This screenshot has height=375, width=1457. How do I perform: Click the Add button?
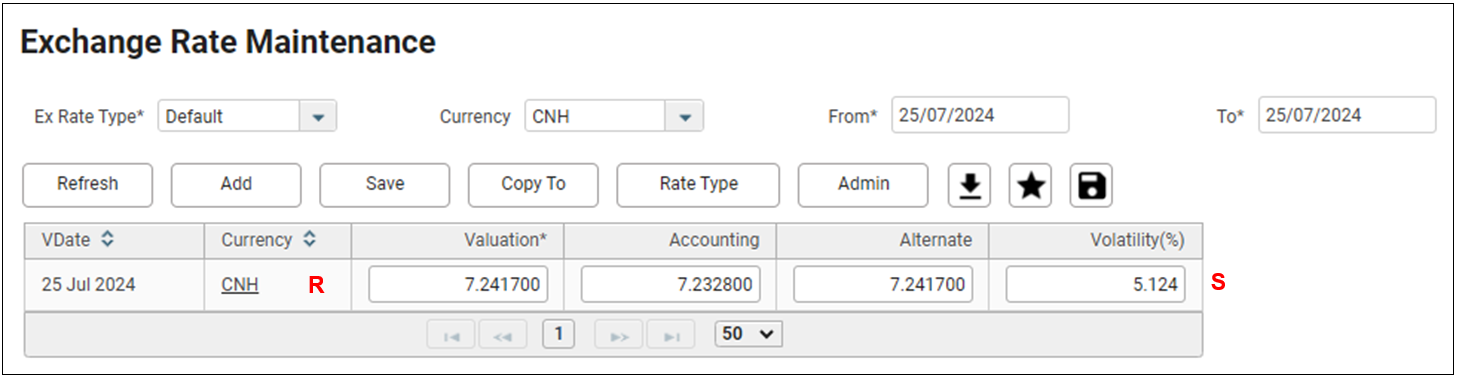click(236, 184)
